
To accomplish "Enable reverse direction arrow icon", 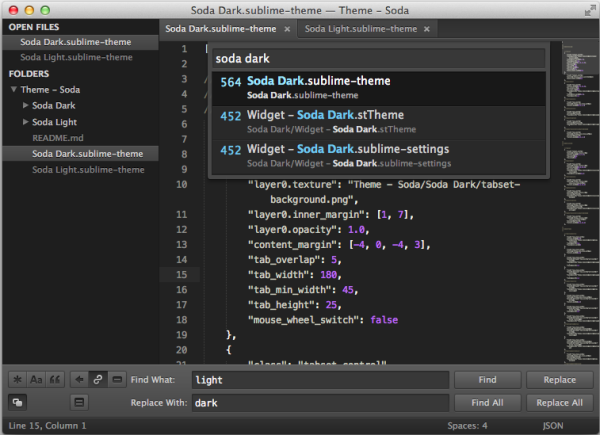I will click(x=79, y=380).
